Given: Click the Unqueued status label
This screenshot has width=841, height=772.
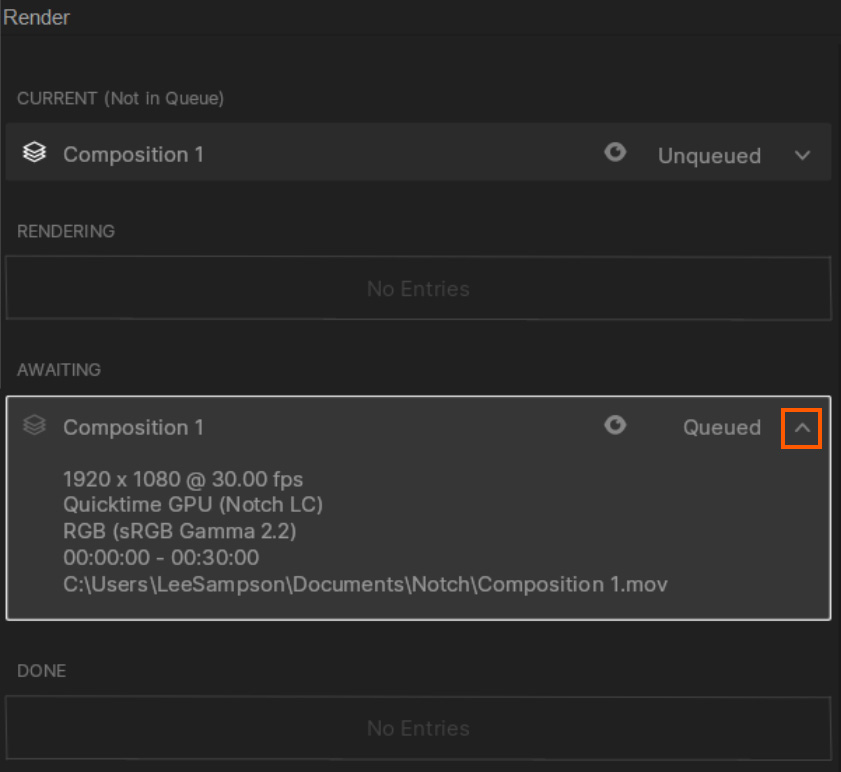Looking at the screenshot, I should 709,156.
